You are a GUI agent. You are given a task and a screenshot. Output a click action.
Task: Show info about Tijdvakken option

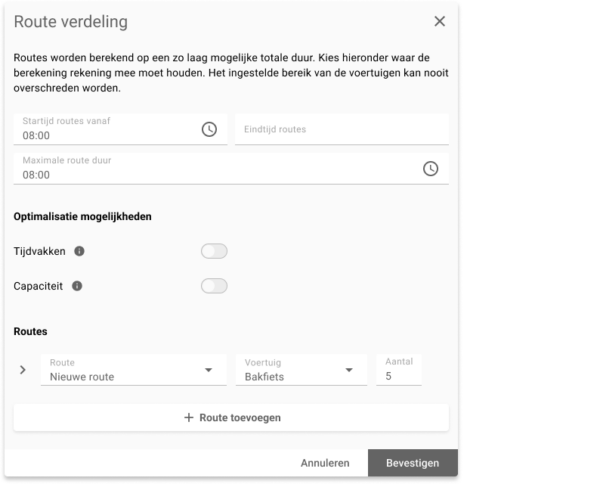click(x=79, y=251)
